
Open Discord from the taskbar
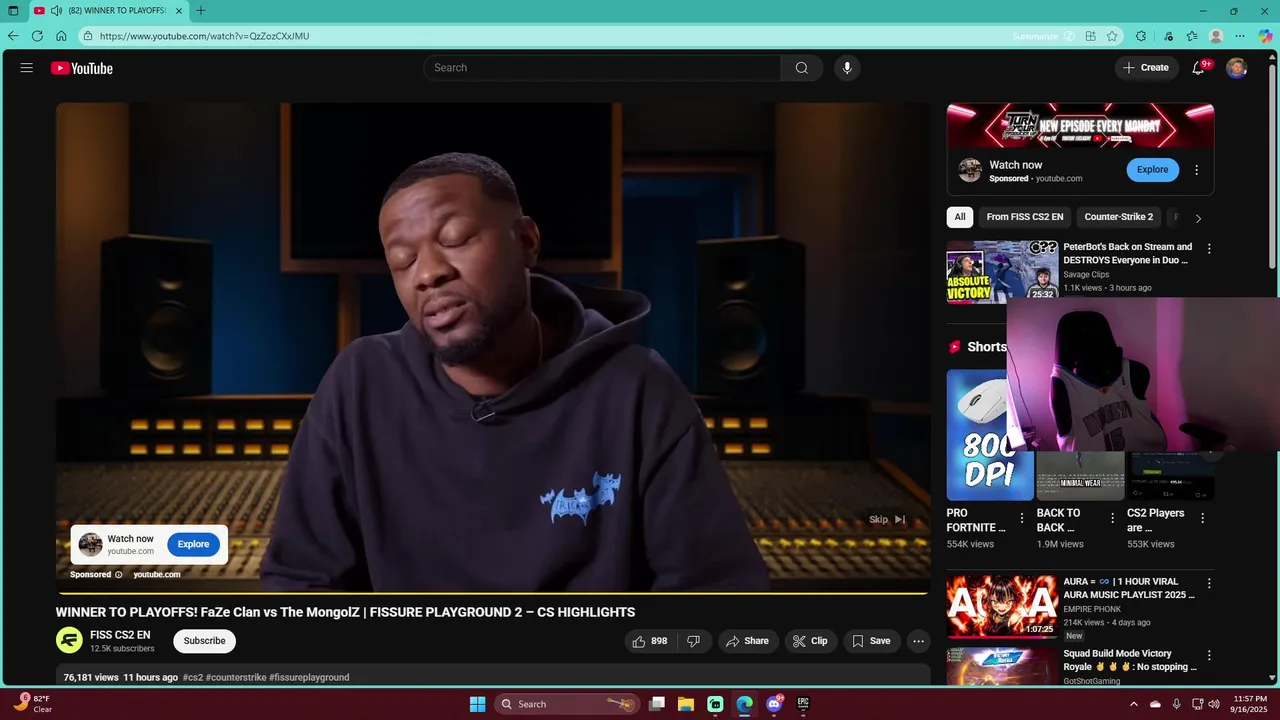(774, 704)
